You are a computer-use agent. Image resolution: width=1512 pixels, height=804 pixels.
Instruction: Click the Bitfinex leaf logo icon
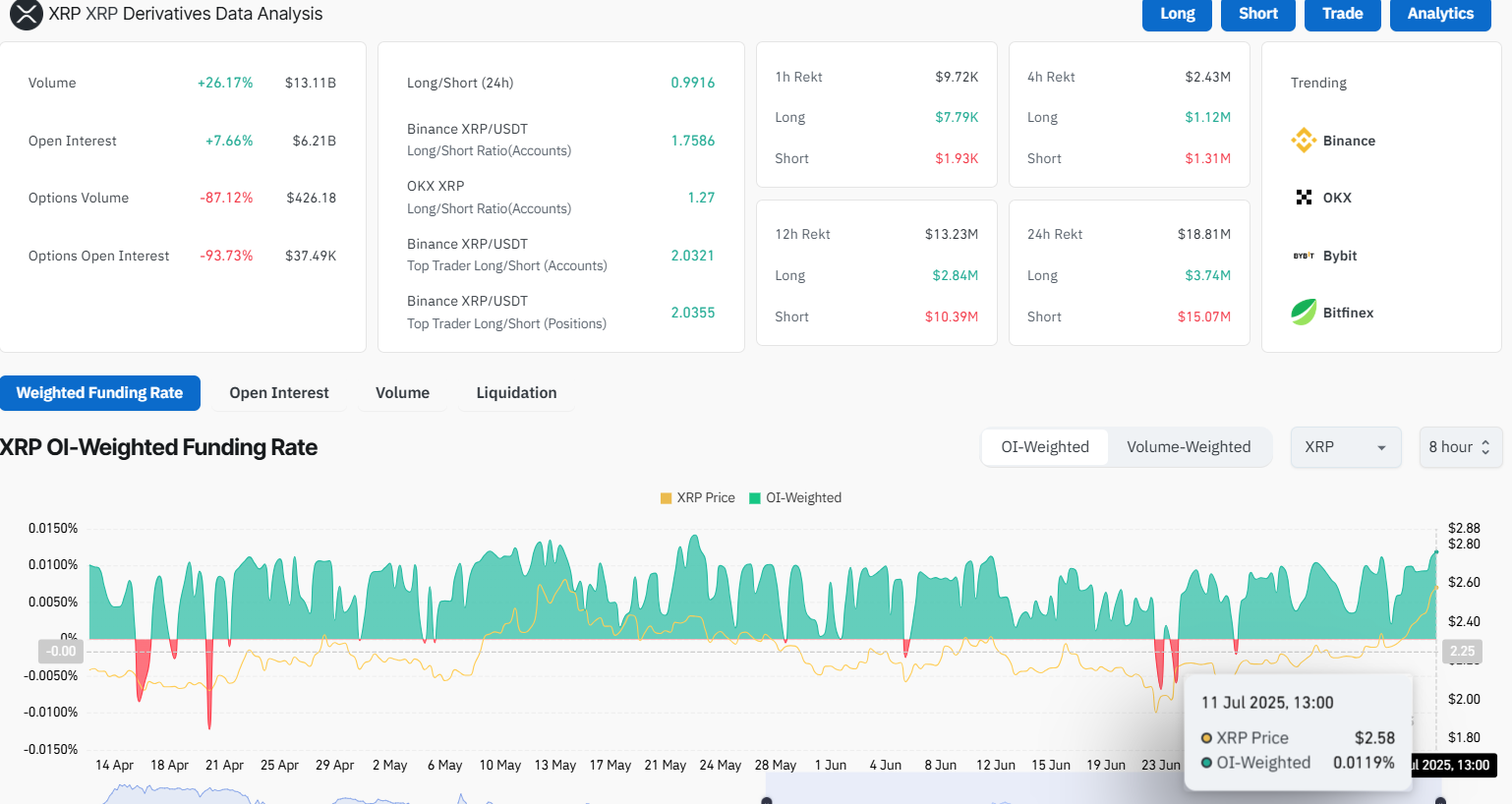click(1304, 313)
